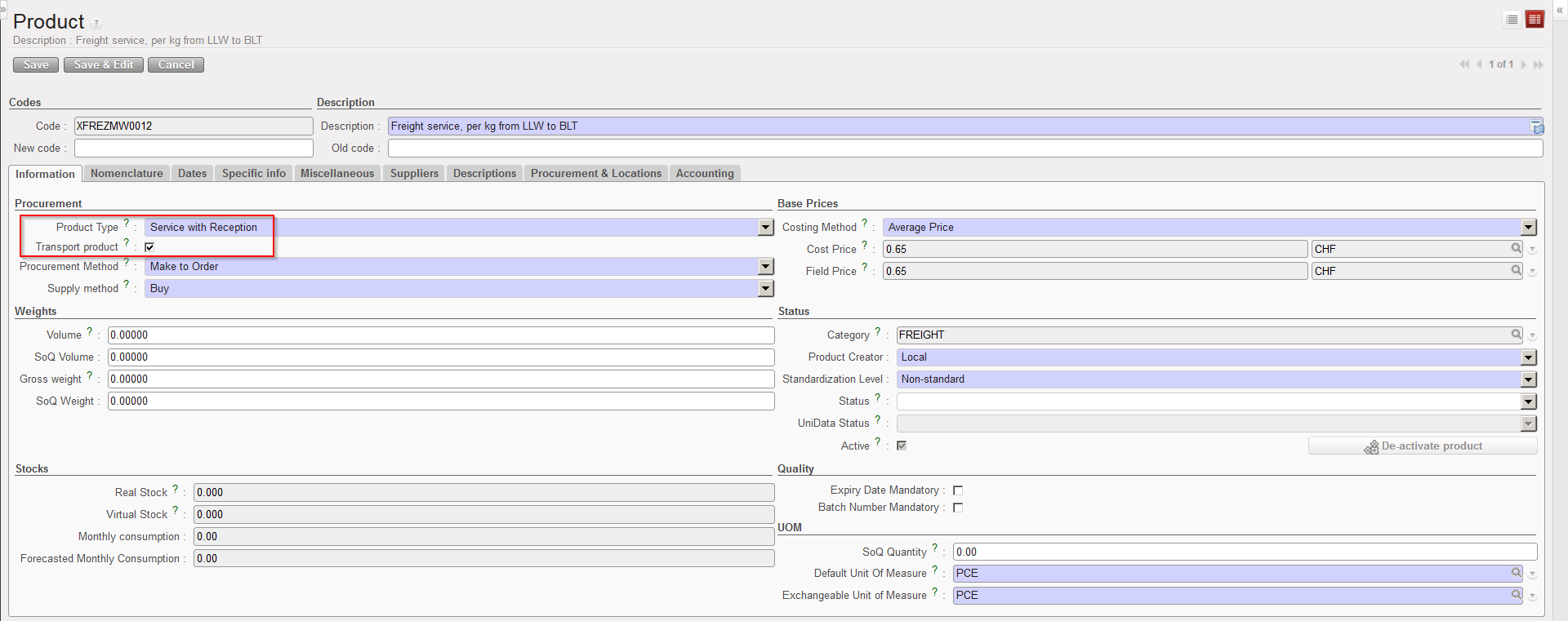Open the Accounting tab

(x=704, y=173)
